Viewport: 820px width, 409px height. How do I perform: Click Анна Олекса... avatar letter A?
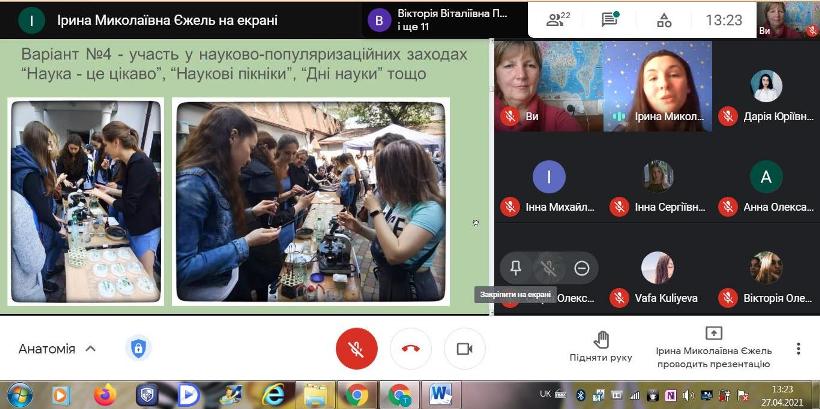pyautogui.click(x=766, y=177)
